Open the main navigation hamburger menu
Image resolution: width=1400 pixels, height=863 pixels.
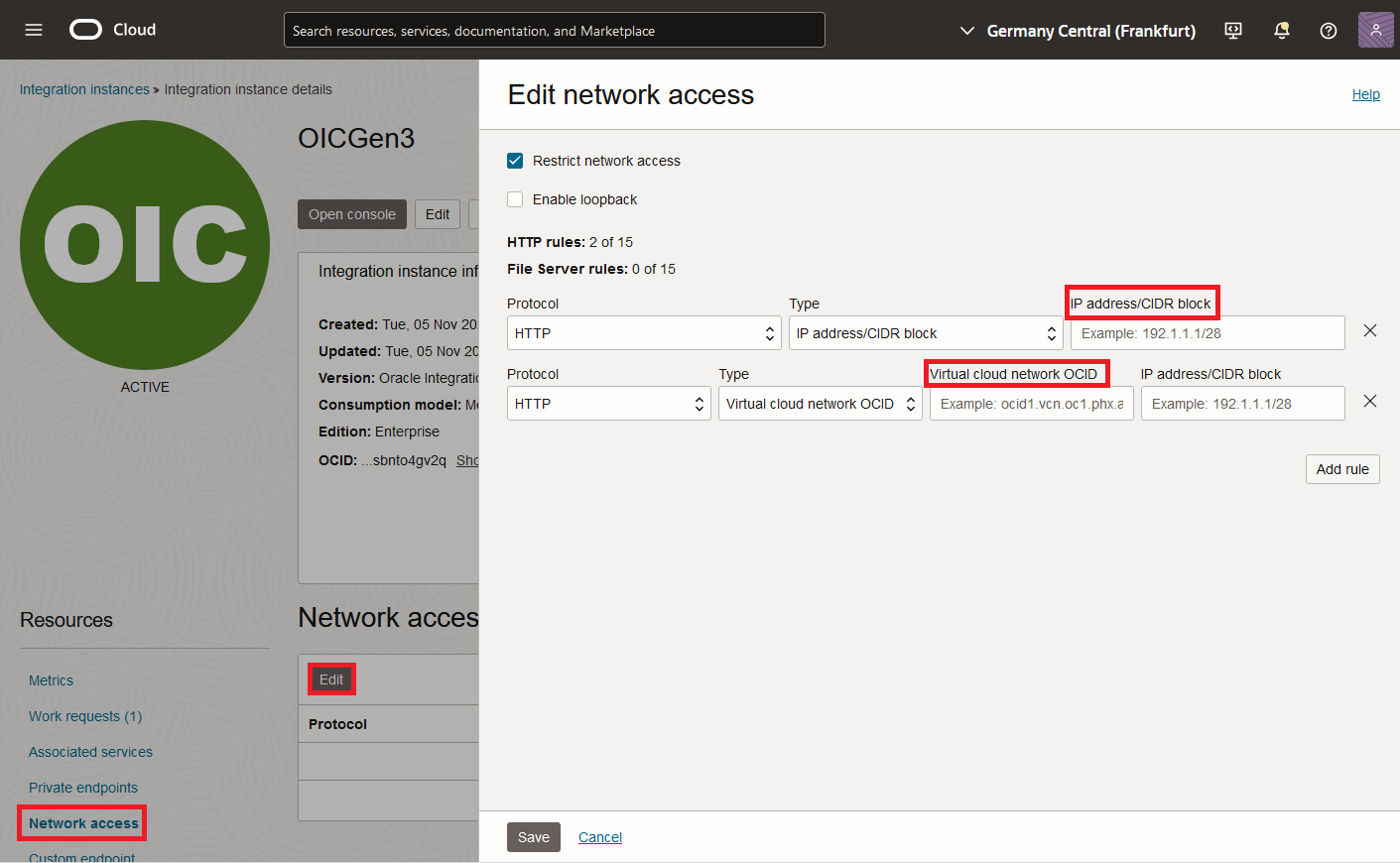[x=33, y=30]
